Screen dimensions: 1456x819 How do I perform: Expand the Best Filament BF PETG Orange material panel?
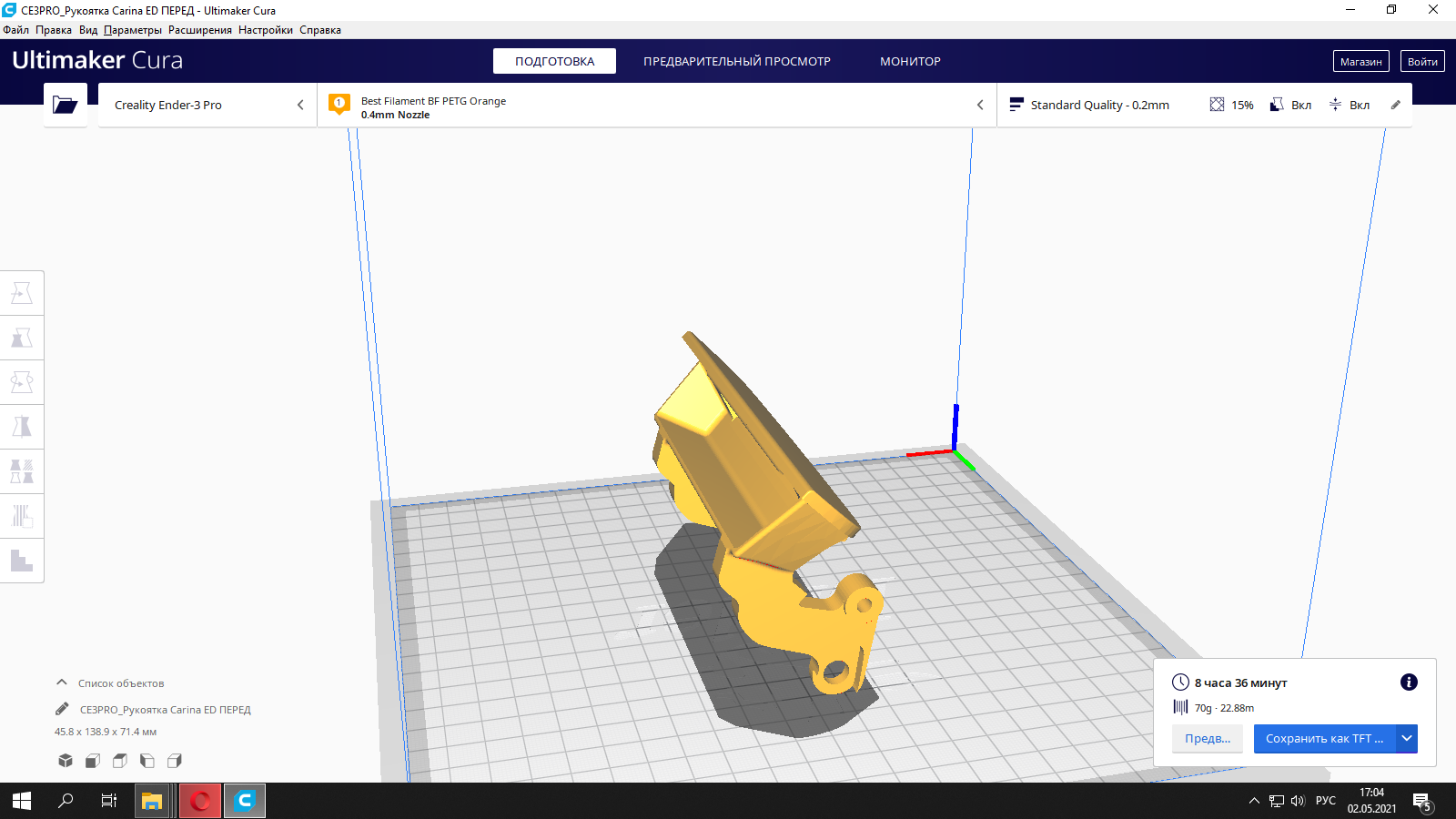click(x=657, y=105)
